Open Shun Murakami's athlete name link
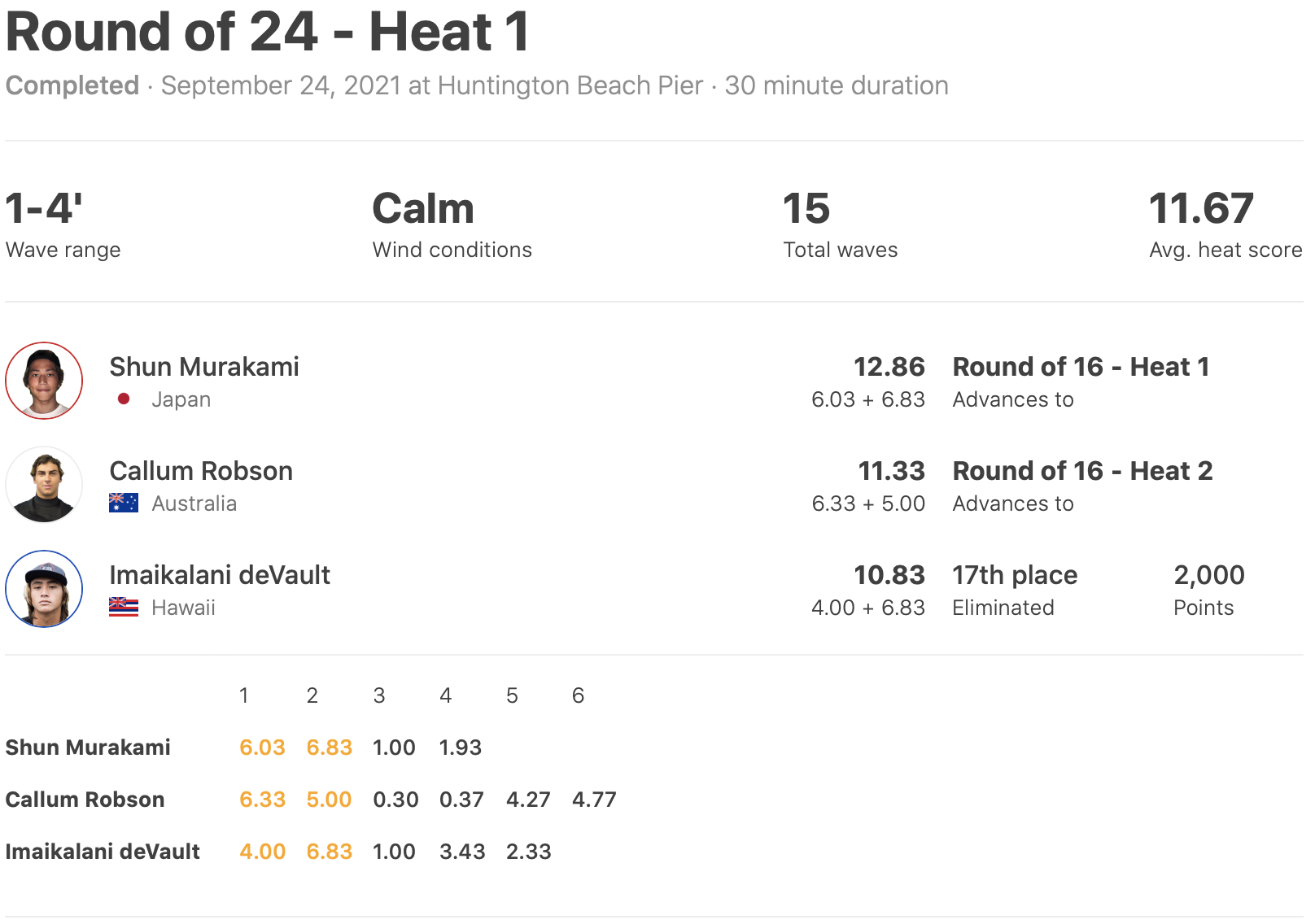Screen dimensions: 1315x924 [x=204, y=367]
